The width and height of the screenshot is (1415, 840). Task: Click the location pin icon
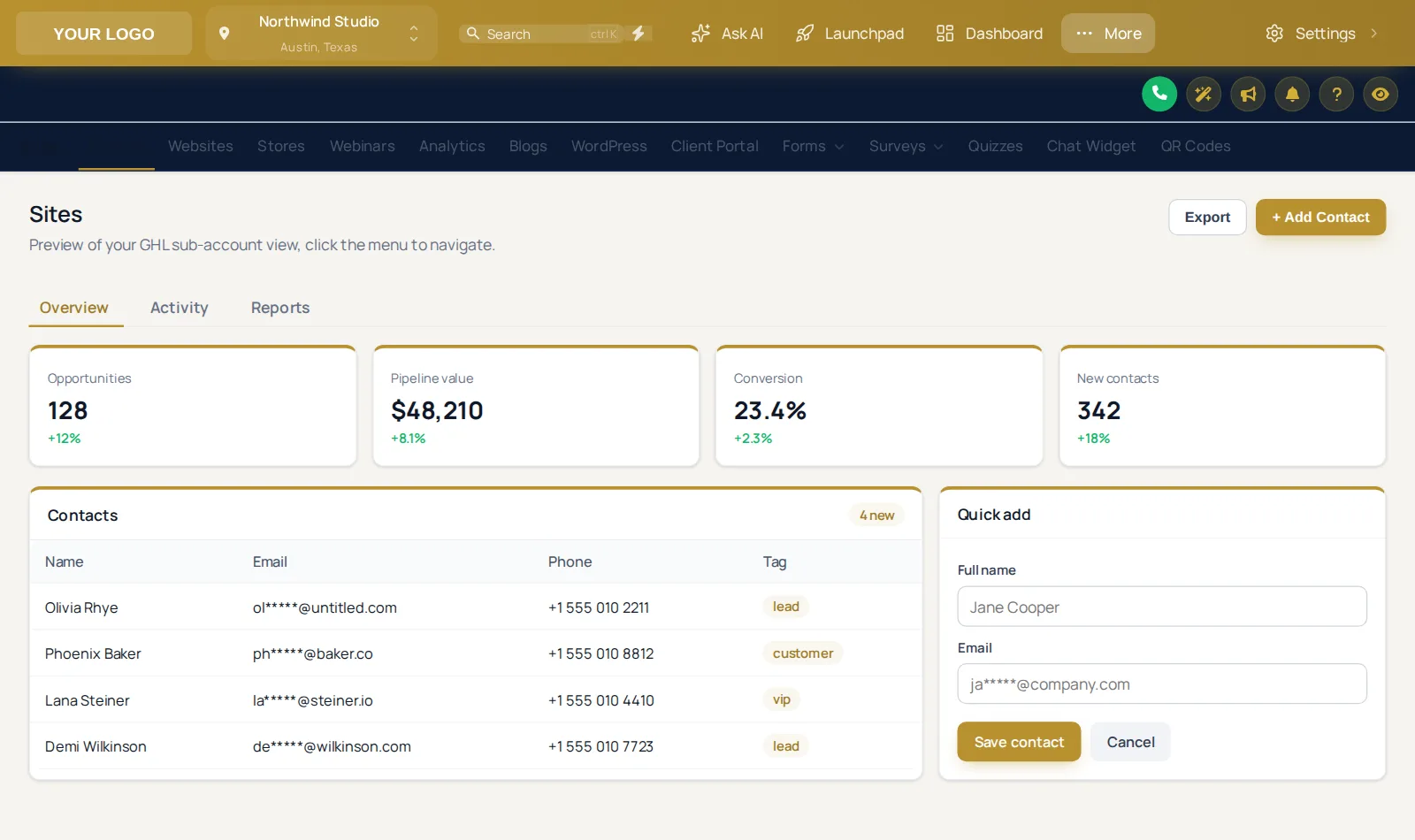225,34
